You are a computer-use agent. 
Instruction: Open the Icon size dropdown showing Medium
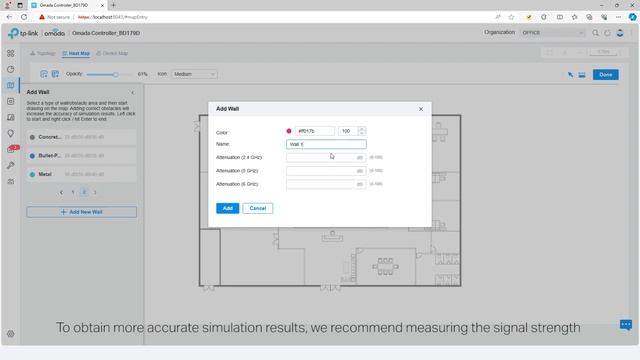[x=194, y=74]
